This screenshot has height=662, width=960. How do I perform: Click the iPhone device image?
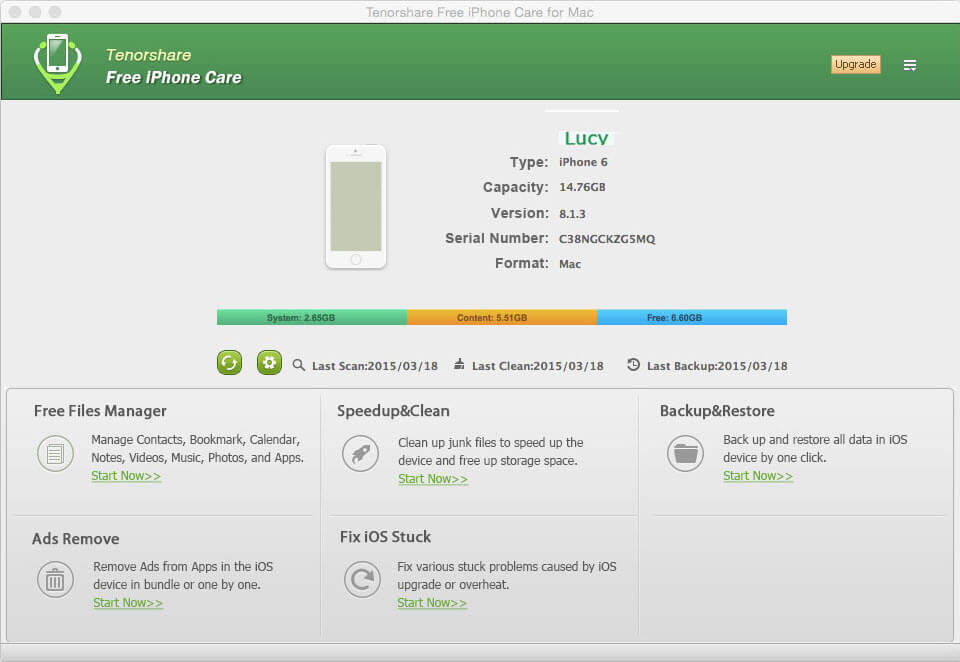tap(355, 207)
